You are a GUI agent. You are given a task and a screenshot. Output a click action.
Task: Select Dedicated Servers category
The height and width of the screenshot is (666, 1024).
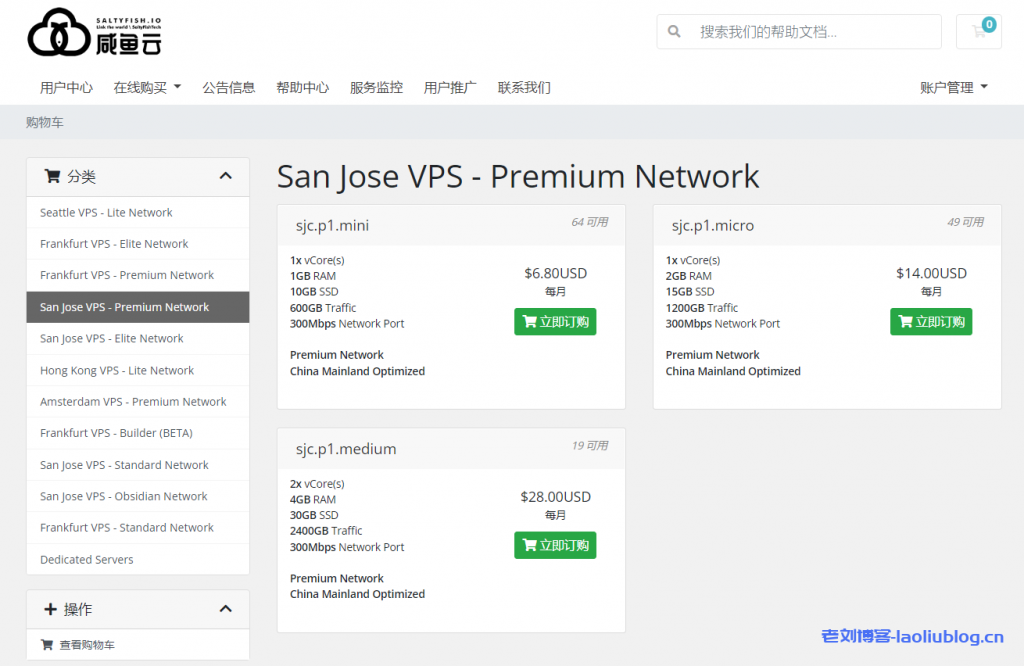click(87, 559)
